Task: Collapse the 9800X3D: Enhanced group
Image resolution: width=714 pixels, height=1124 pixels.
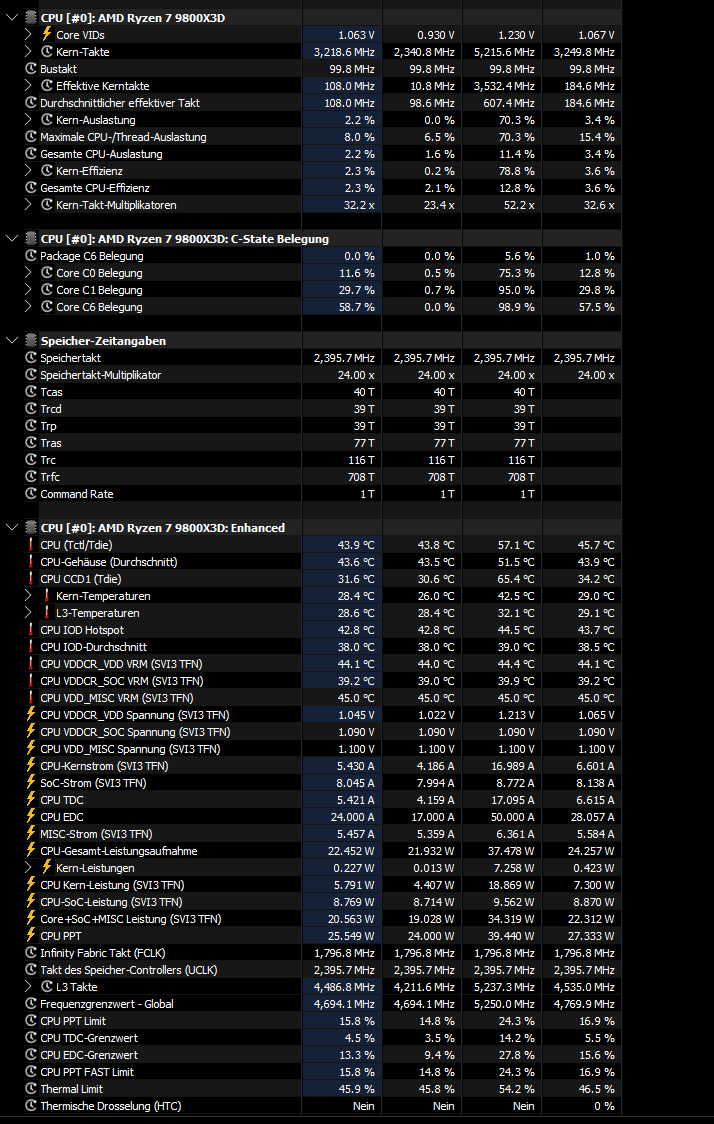Action: click(x=12, y=528)
